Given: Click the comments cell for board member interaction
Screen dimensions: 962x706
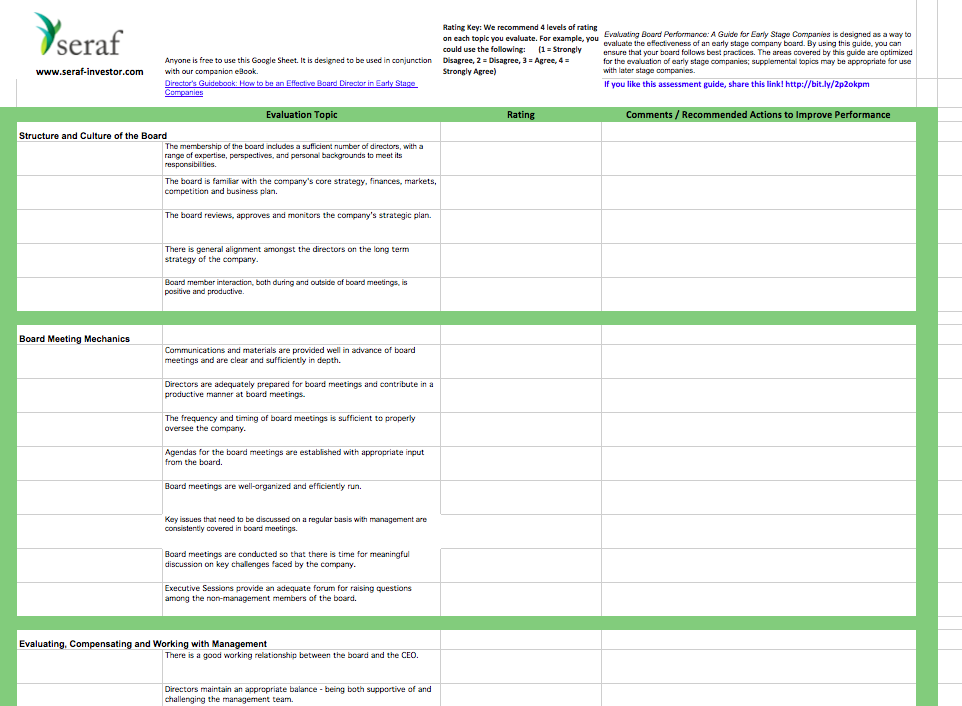Looking at the screenshot, I should (x=759, y=294).
